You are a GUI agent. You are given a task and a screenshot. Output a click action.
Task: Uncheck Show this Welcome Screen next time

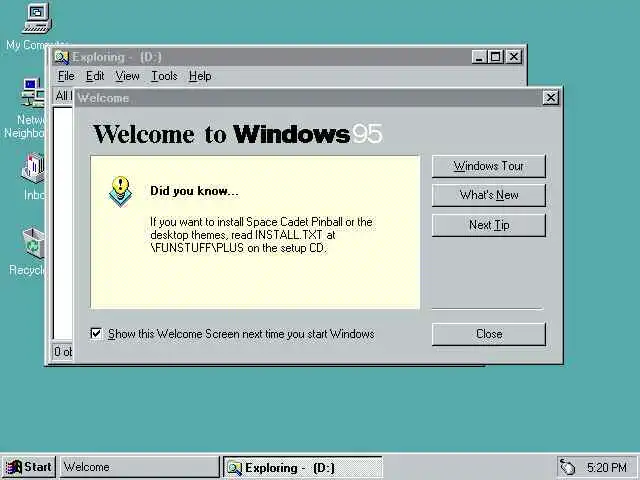96,333
